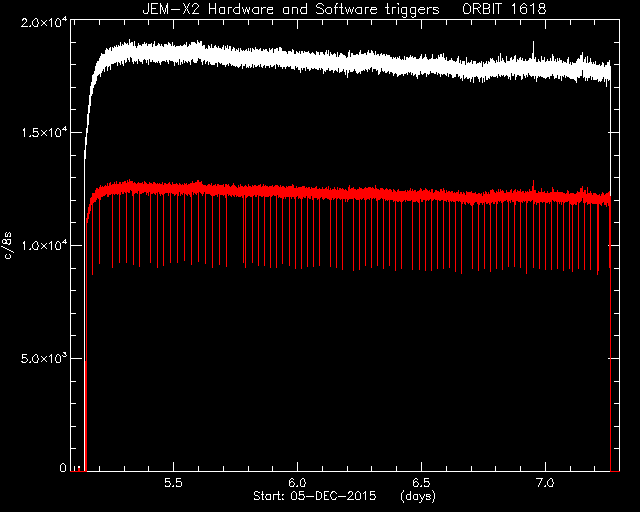Click the 0 label at y-axis origin
This screenshot has width=640, height=512.
click(x=63, y=467)
